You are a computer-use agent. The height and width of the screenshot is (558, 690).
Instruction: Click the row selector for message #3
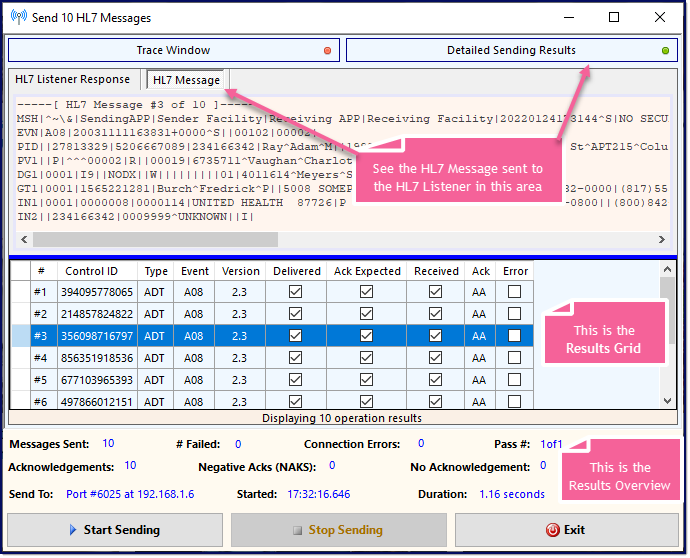[20, 336]
